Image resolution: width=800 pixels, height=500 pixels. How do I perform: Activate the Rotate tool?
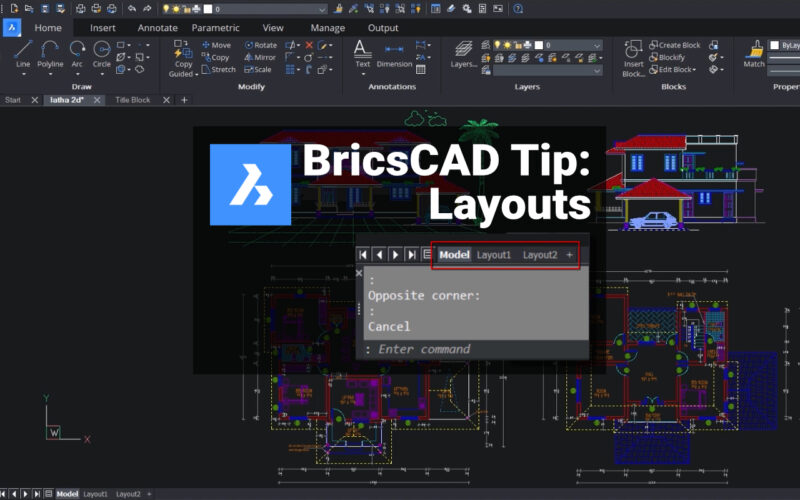(259, 45)
